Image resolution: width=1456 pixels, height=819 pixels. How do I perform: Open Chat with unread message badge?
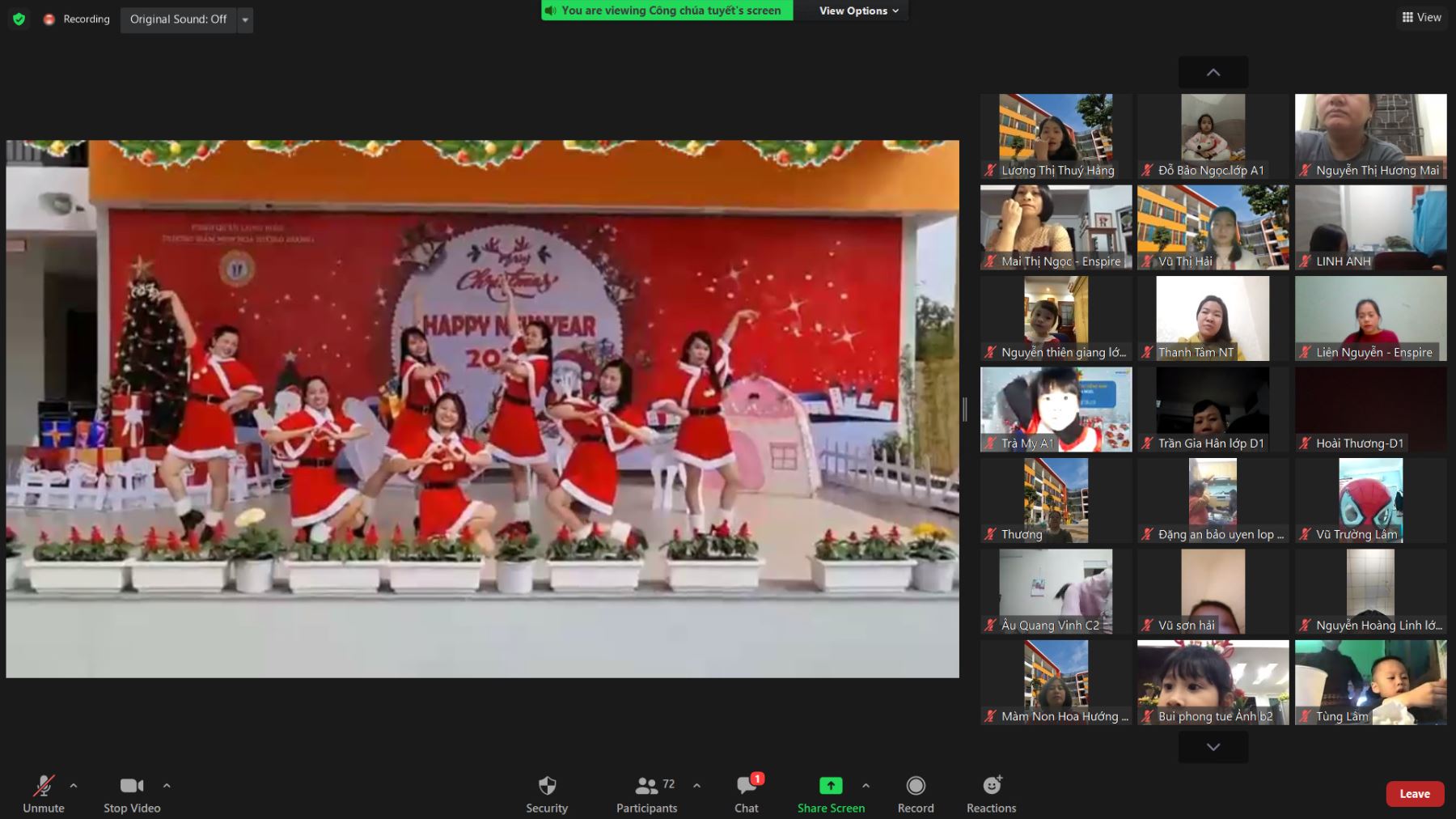point(747,786)
